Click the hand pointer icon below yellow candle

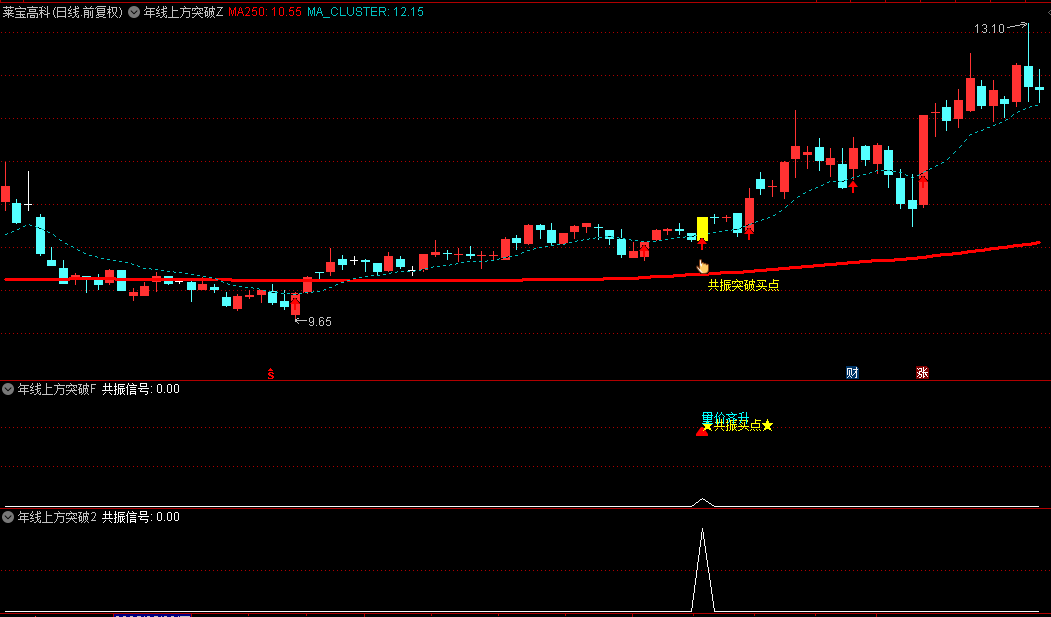pos(702,267)
